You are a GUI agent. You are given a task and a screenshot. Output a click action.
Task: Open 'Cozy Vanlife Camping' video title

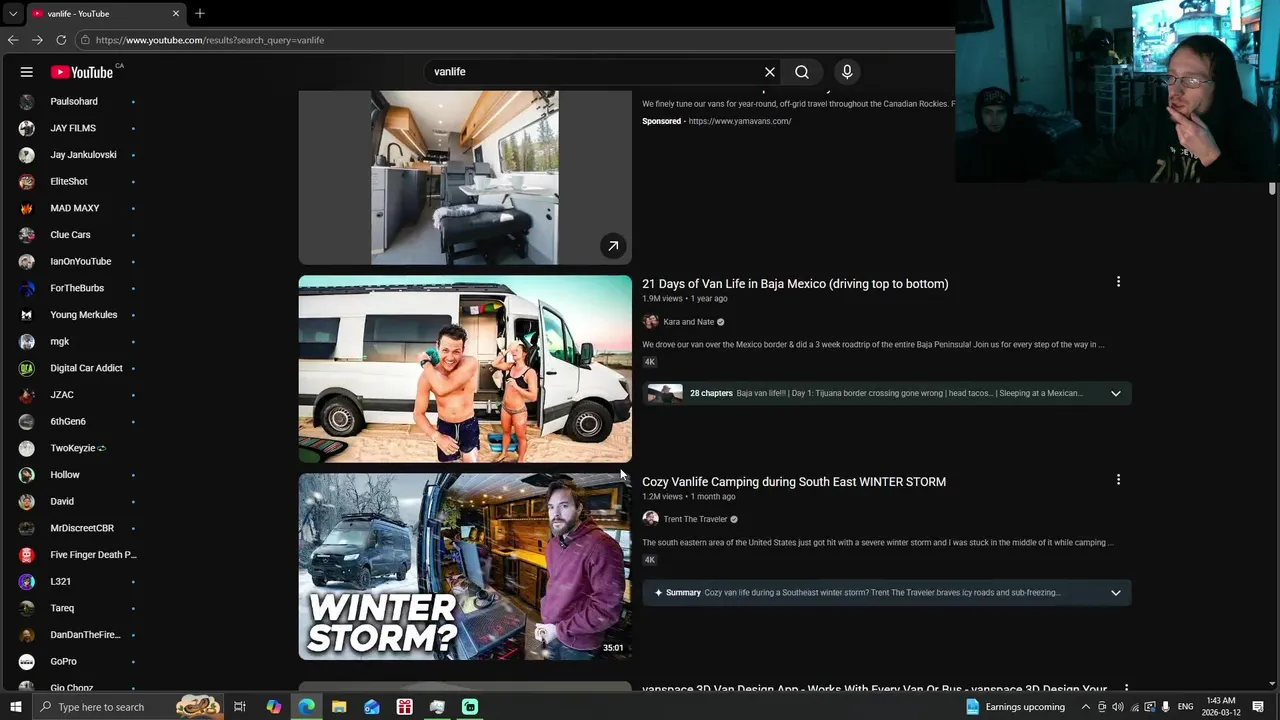794,482
